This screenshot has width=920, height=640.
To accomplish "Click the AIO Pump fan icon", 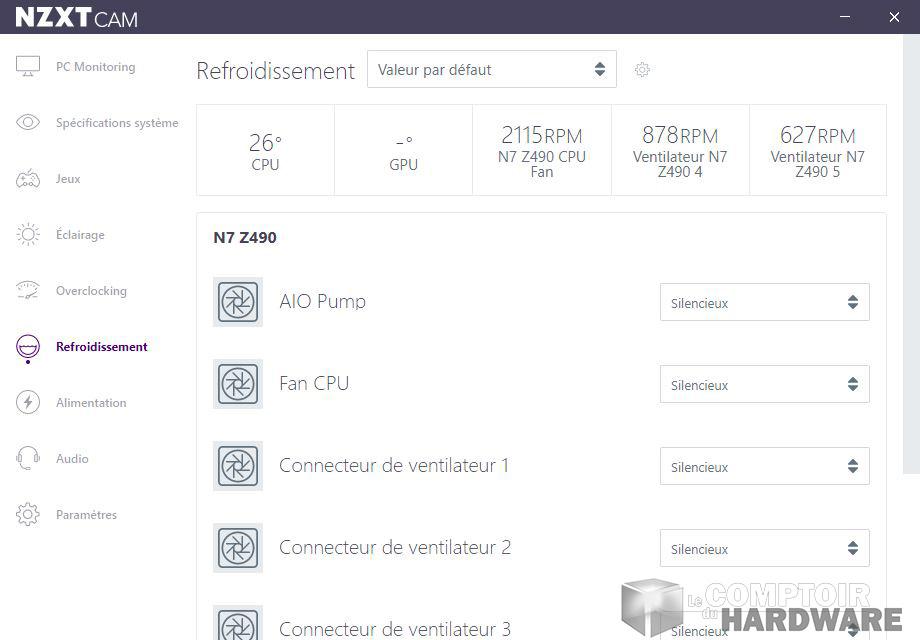I will click(x=238, y=302).
